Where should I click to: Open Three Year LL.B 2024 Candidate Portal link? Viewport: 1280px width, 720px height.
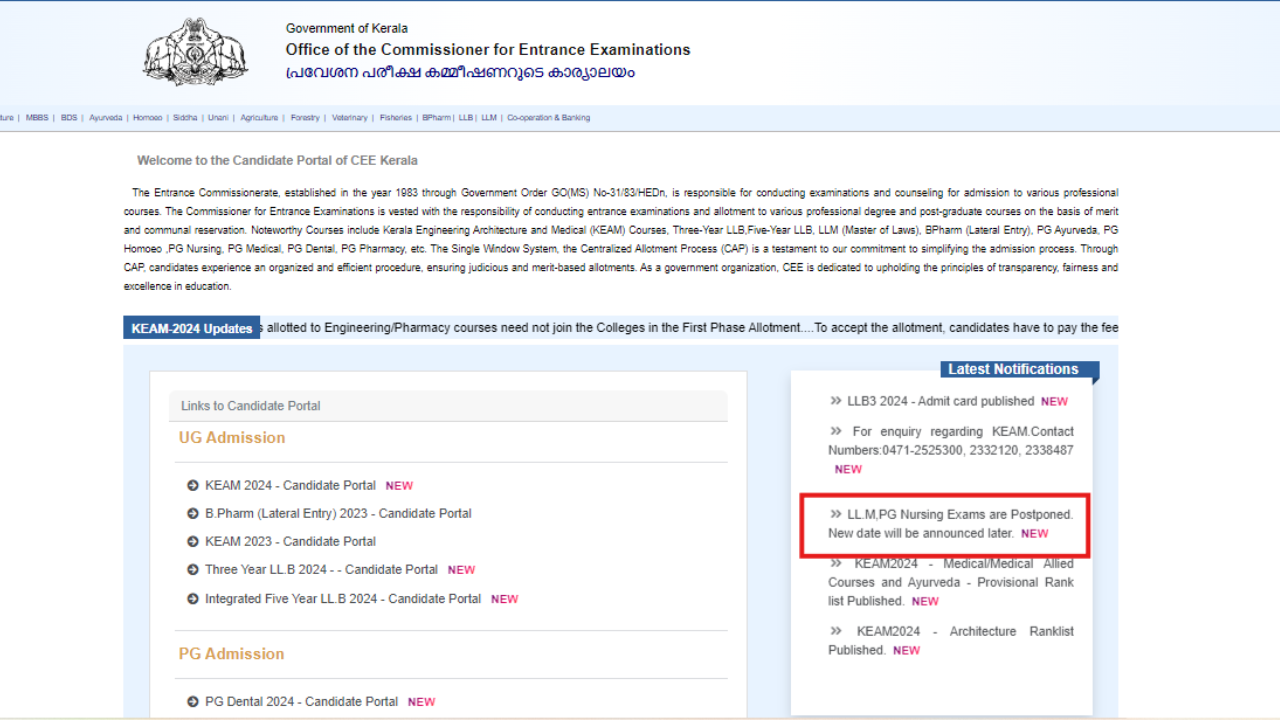[321, 569]
